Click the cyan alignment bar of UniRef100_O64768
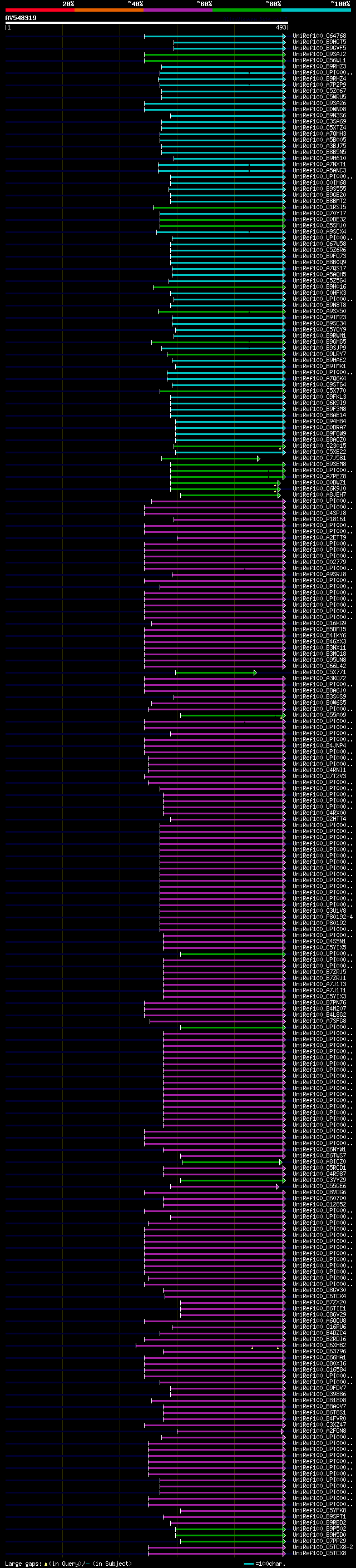Image resolution: width=356 pixels, height=1568 pixels. coord(215,36)
